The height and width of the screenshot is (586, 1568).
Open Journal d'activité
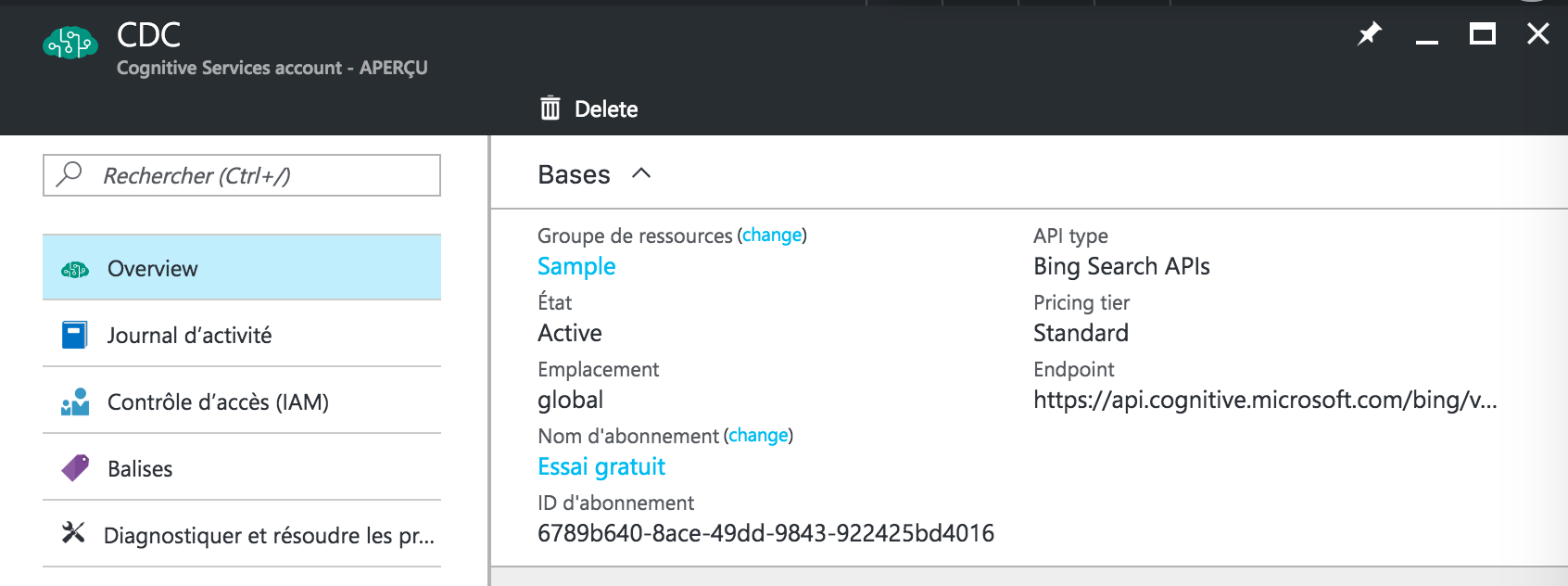(242, 335)
